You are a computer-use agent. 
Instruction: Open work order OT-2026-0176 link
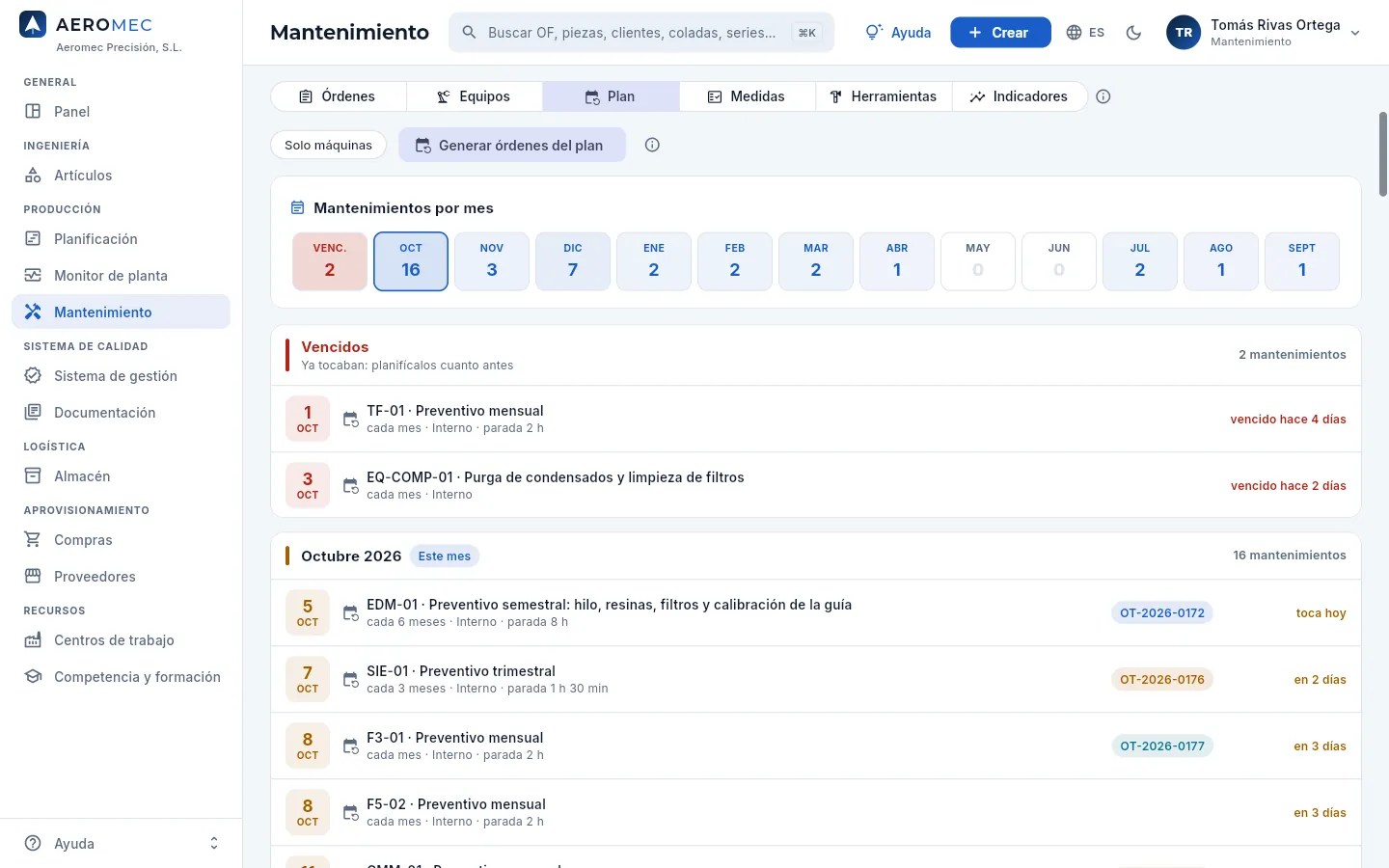[1162, 680]
